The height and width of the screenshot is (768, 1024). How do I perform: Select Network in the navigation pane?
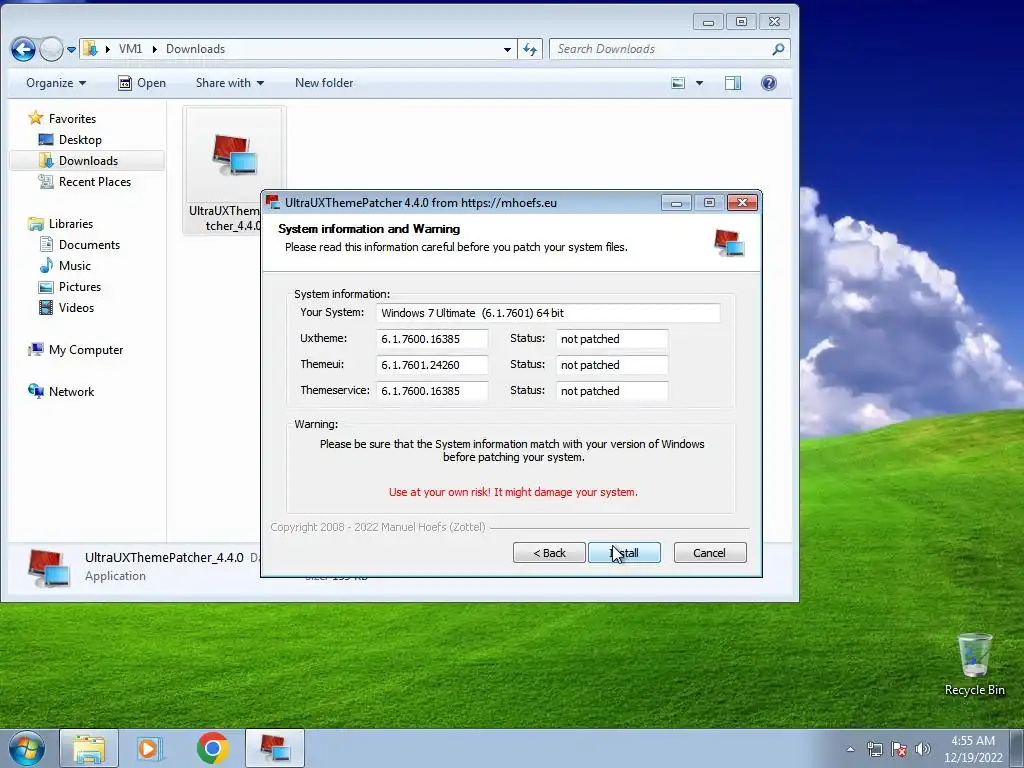point(71,392)
